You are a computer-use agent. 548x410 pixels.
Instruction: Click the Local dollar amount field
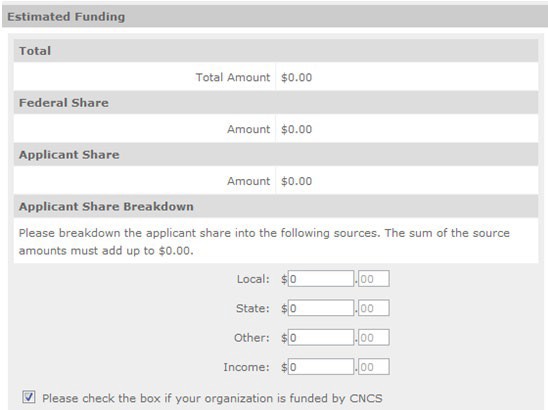click(x=321, y=279)
